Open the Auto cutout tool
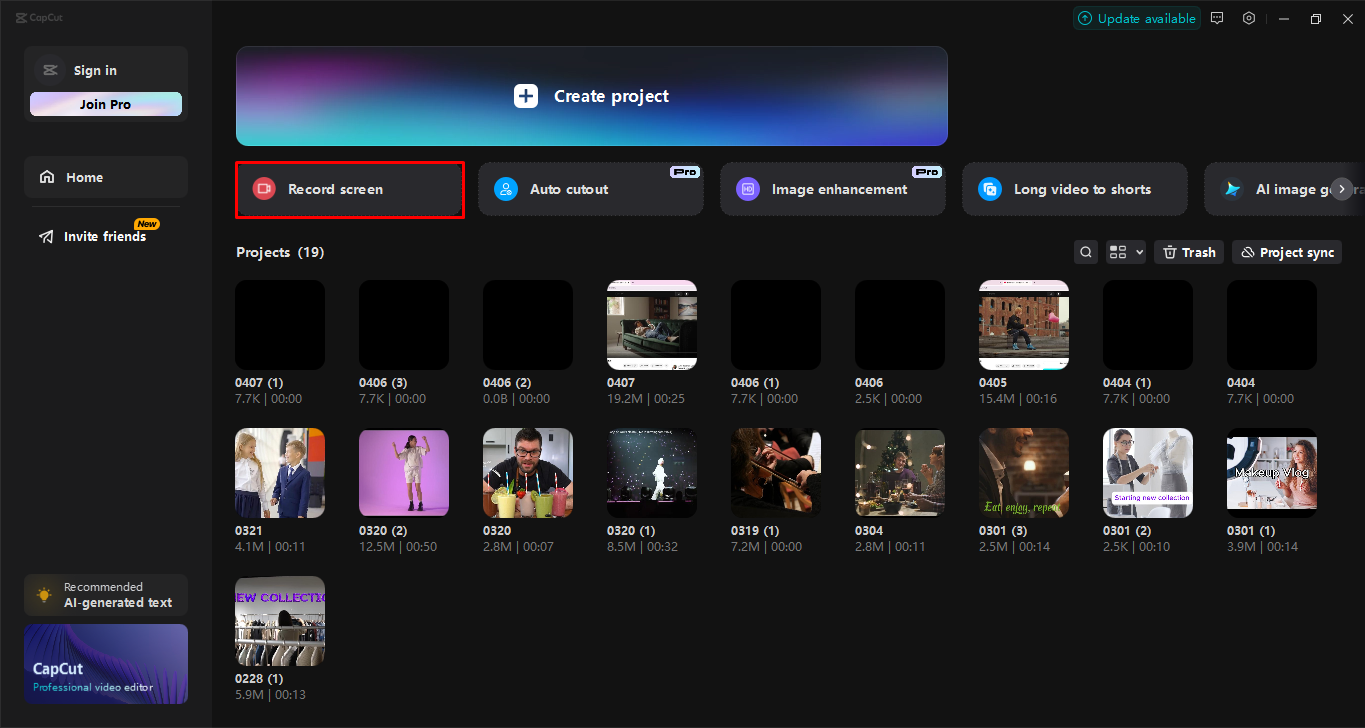Viewport: 1365px width, 728px height. tap(591, 188)
